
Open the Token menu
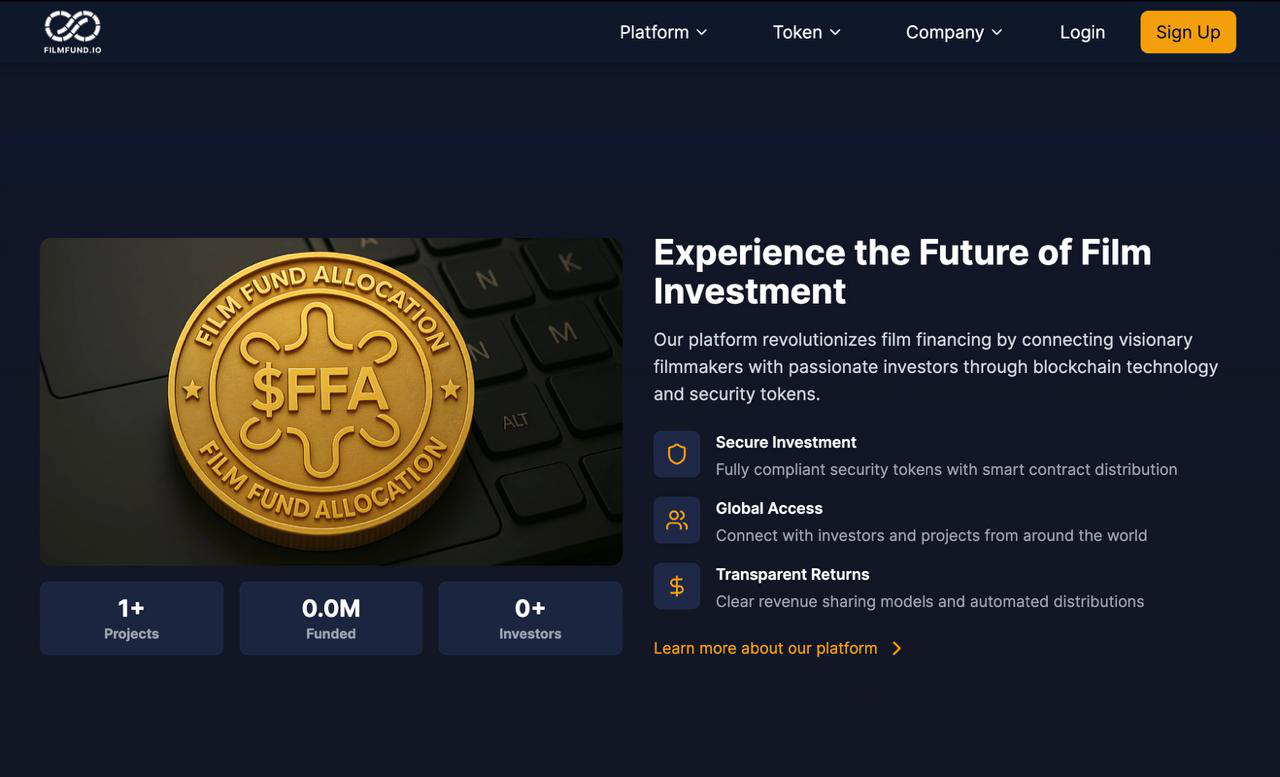point(797,32)
